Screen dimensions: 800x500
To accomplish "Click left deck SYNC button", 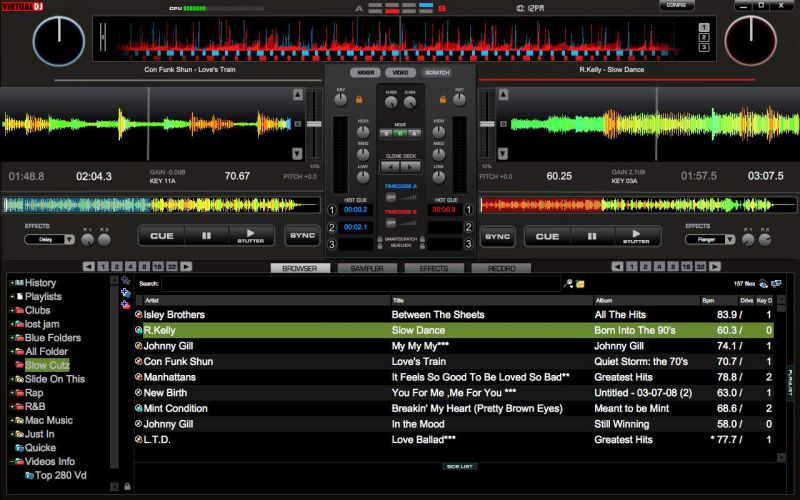I will coord(303,236).
